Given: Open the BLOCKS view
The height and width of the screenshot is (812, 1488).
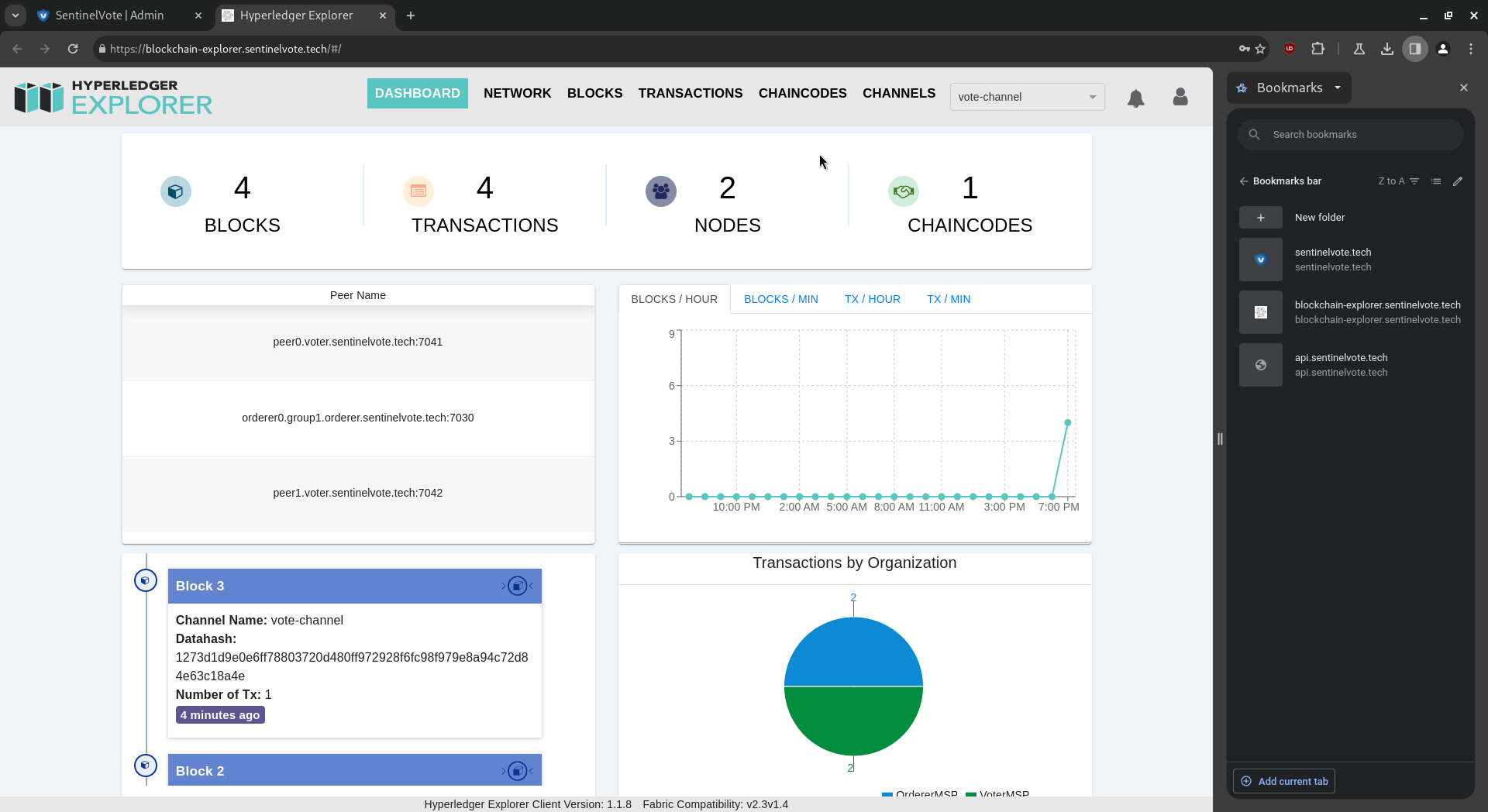Looking at the screenshot, I should pyautogui.click(x=595, y=93).
